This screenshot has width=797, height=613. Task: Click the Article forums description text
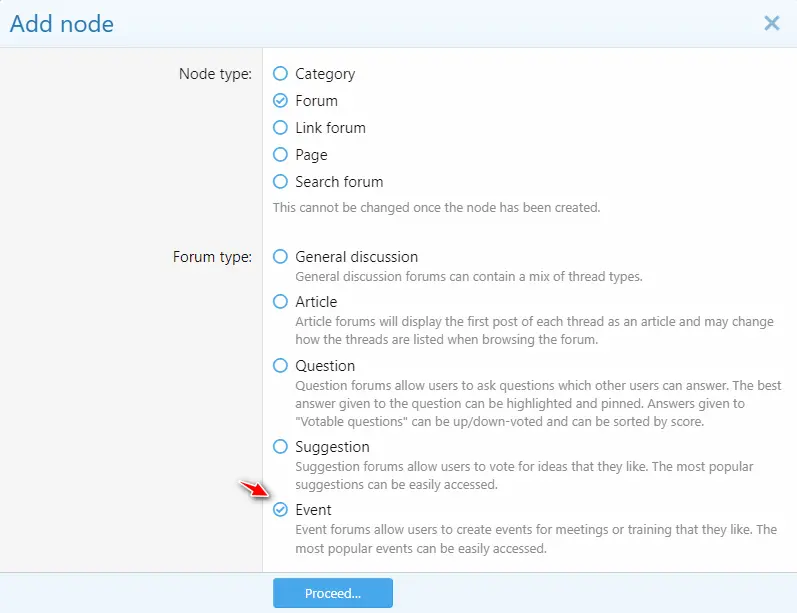[x=534, y=330]
